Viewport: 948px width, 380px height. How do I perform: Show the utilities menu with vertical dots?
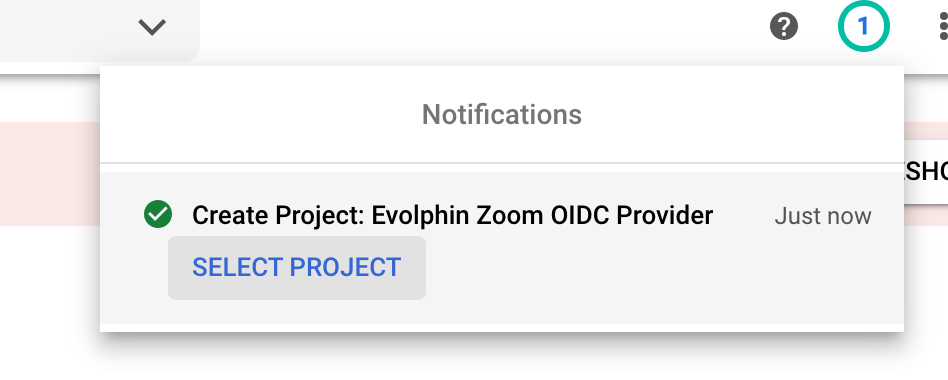click(x=943, y=27)
